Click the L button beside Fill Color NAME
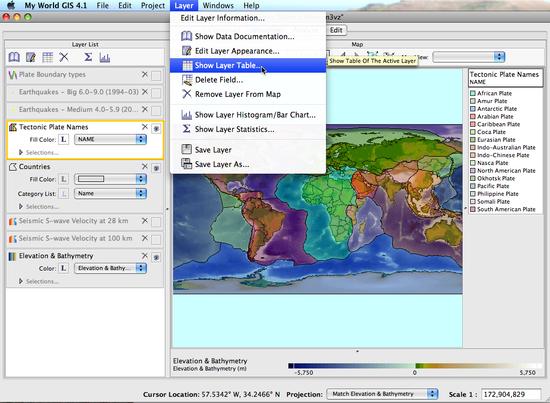 [x=63, y=140]
